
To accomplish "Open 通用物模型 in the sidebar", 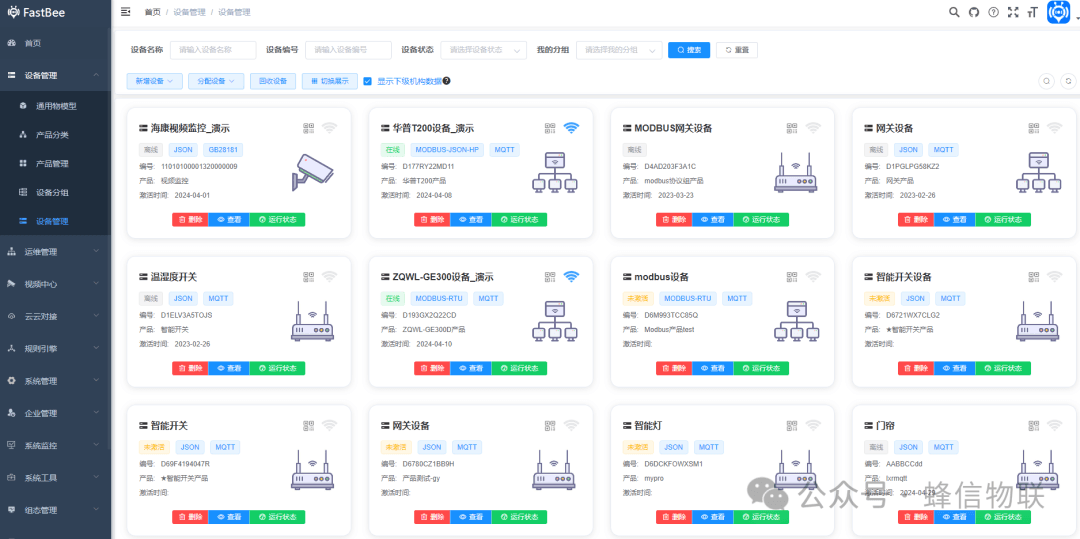I will [x=55, y=106].
